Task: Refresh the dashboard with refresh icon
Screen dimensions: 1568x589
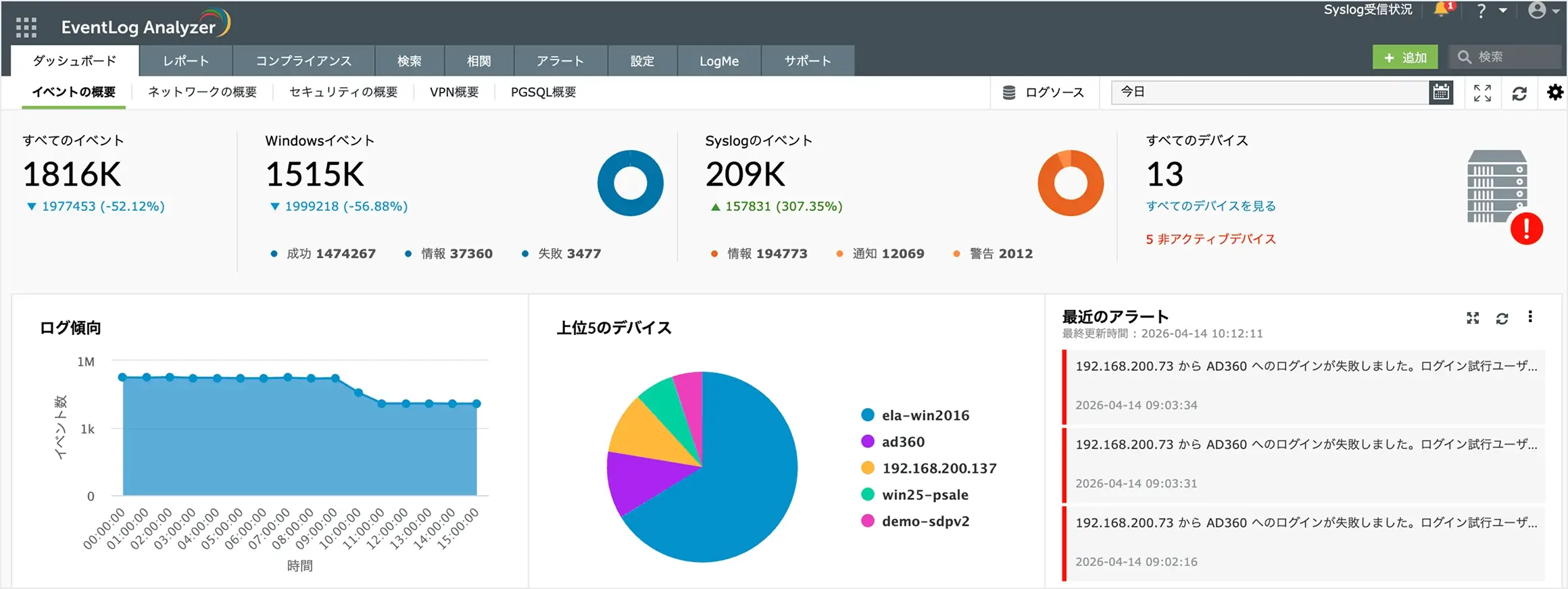Action: (x=1519, y=93)
